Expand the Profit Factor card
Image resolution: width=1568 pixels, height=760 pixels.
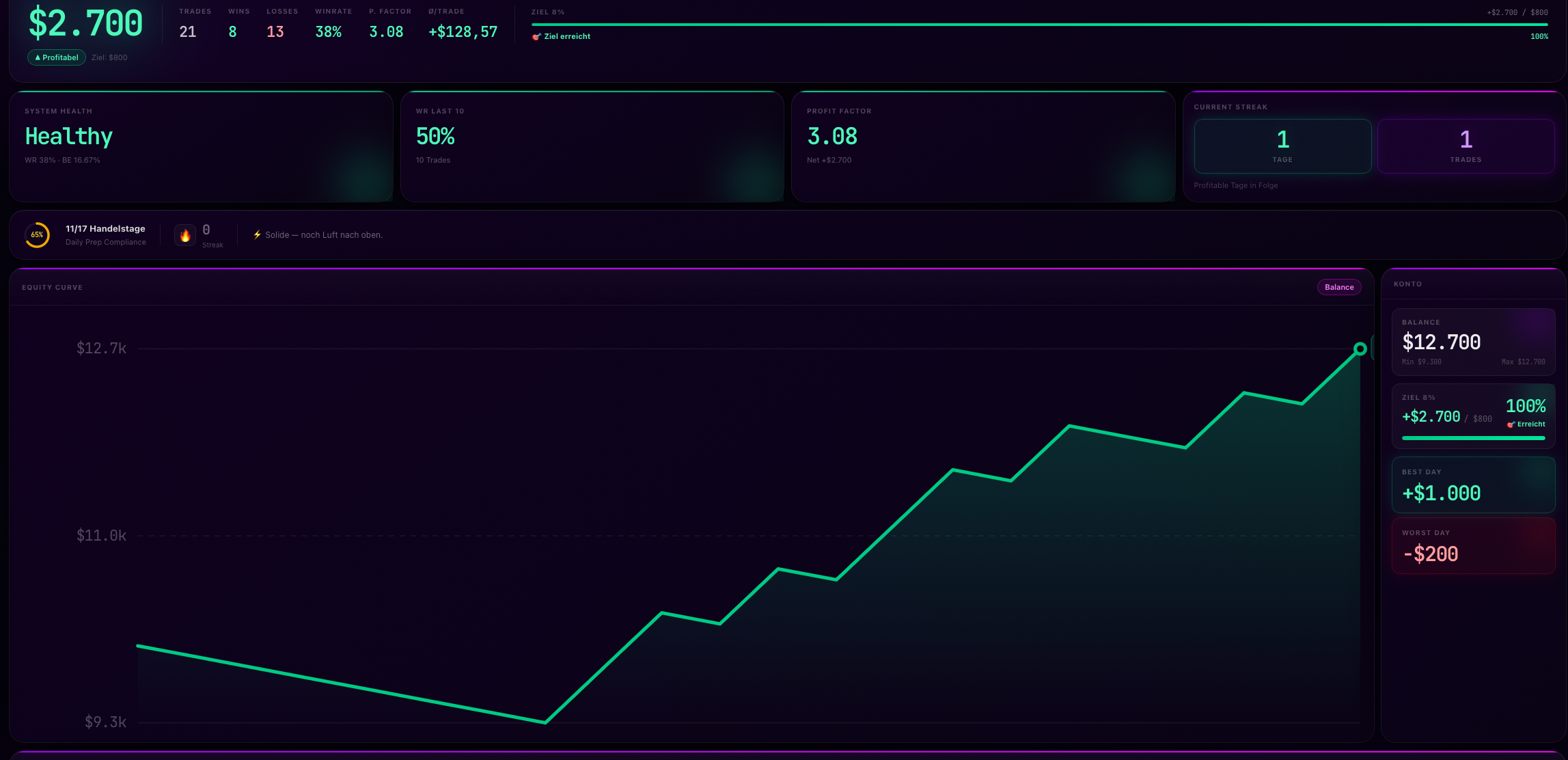(x=982, y=146)
